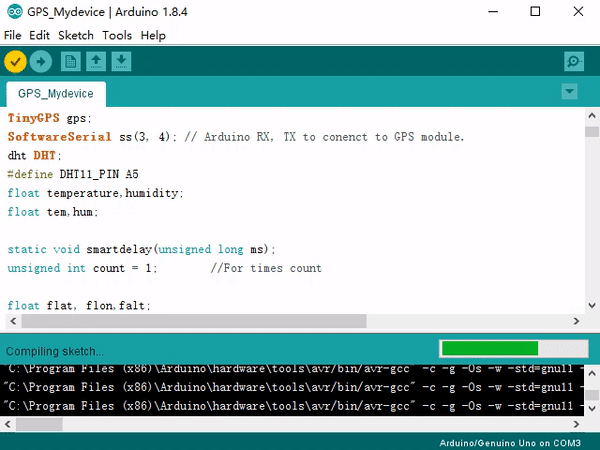Viewport: 600px width, 450px height.
Task: Click console horizontal scrollbar left arrow
Action: click(x=8, y=424)
